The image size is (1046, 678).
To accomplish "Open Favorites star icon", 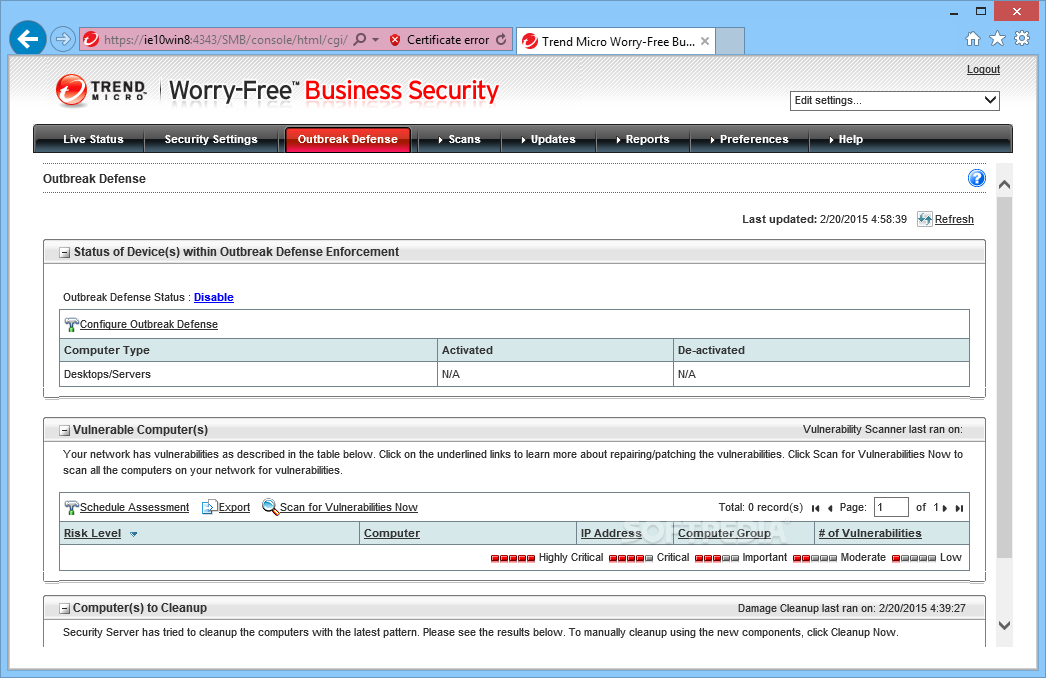I will (997, 39).
